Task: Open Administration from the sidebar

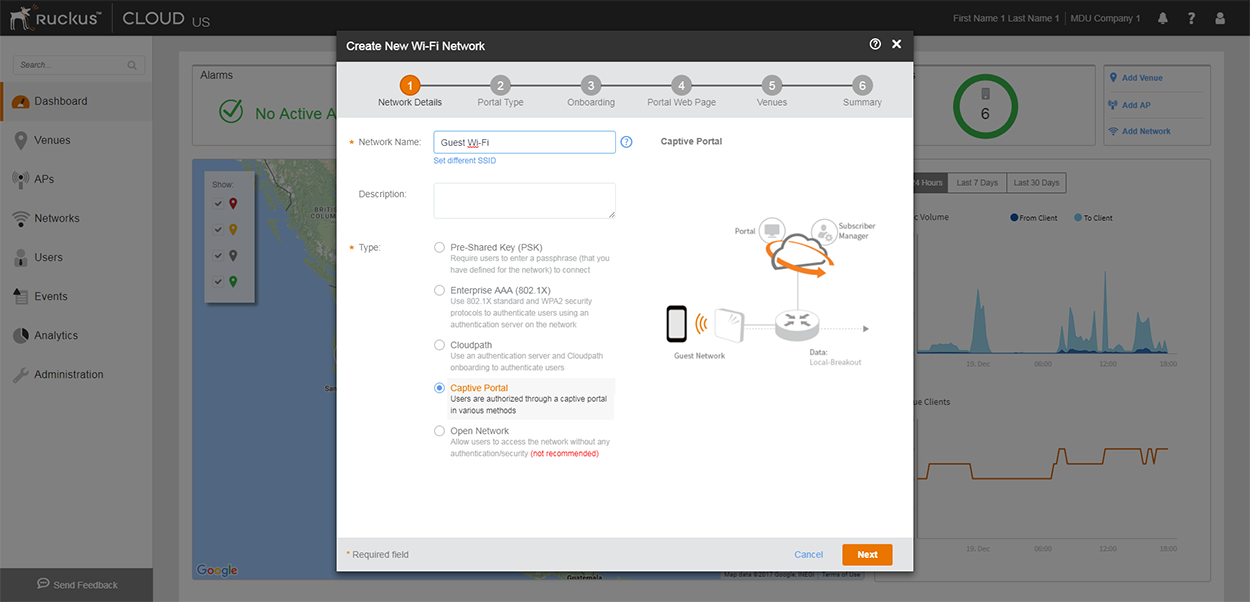Action: click(68, 375)
